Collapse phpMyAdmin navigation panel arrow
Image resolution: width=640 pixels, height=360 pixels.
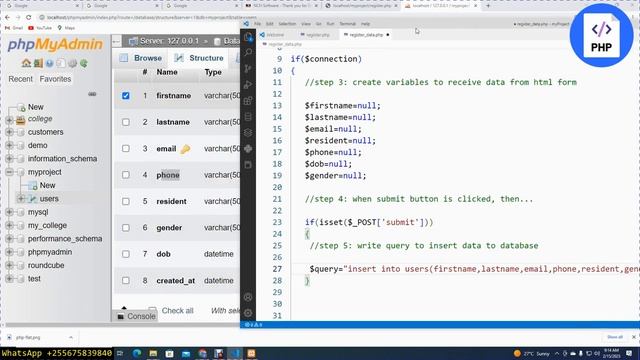click(116, 41)
